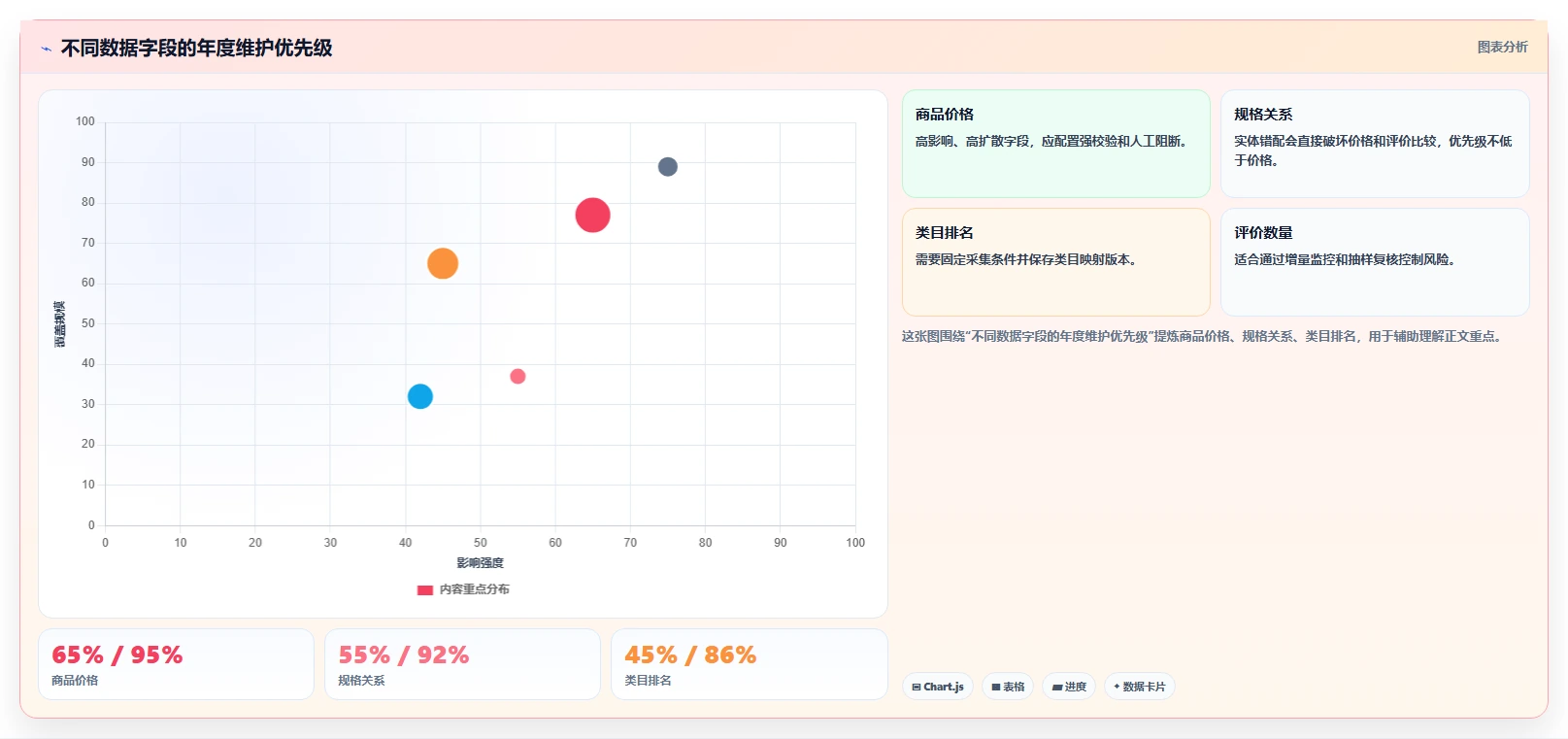1568x739 pixels.
Task: Select the 表格 tag chip
Action: tap(1008, 687)
